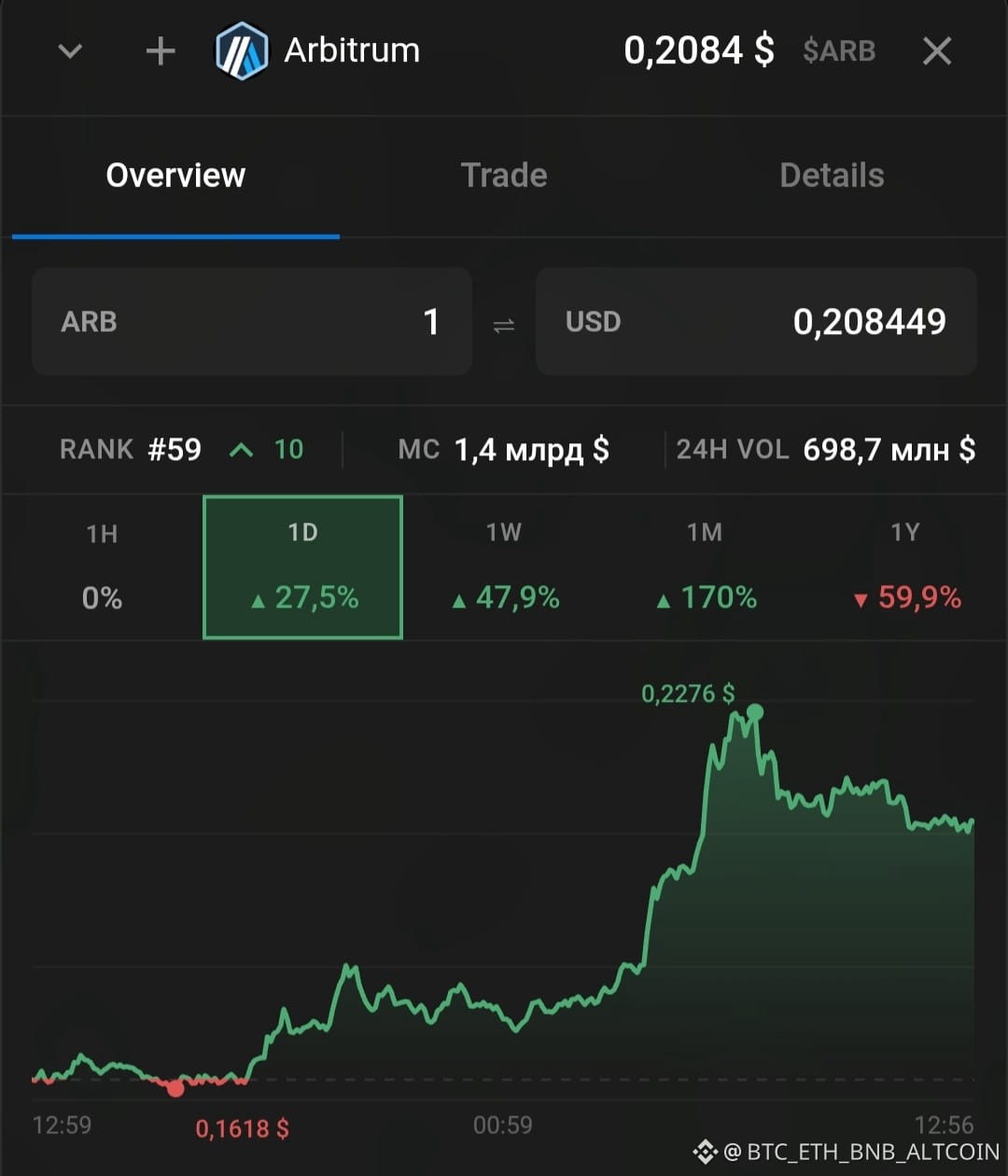Open the Details tab
The width and height of the screenshot is (1008, 1176).
pyautogui.click(x=832, y=175)
